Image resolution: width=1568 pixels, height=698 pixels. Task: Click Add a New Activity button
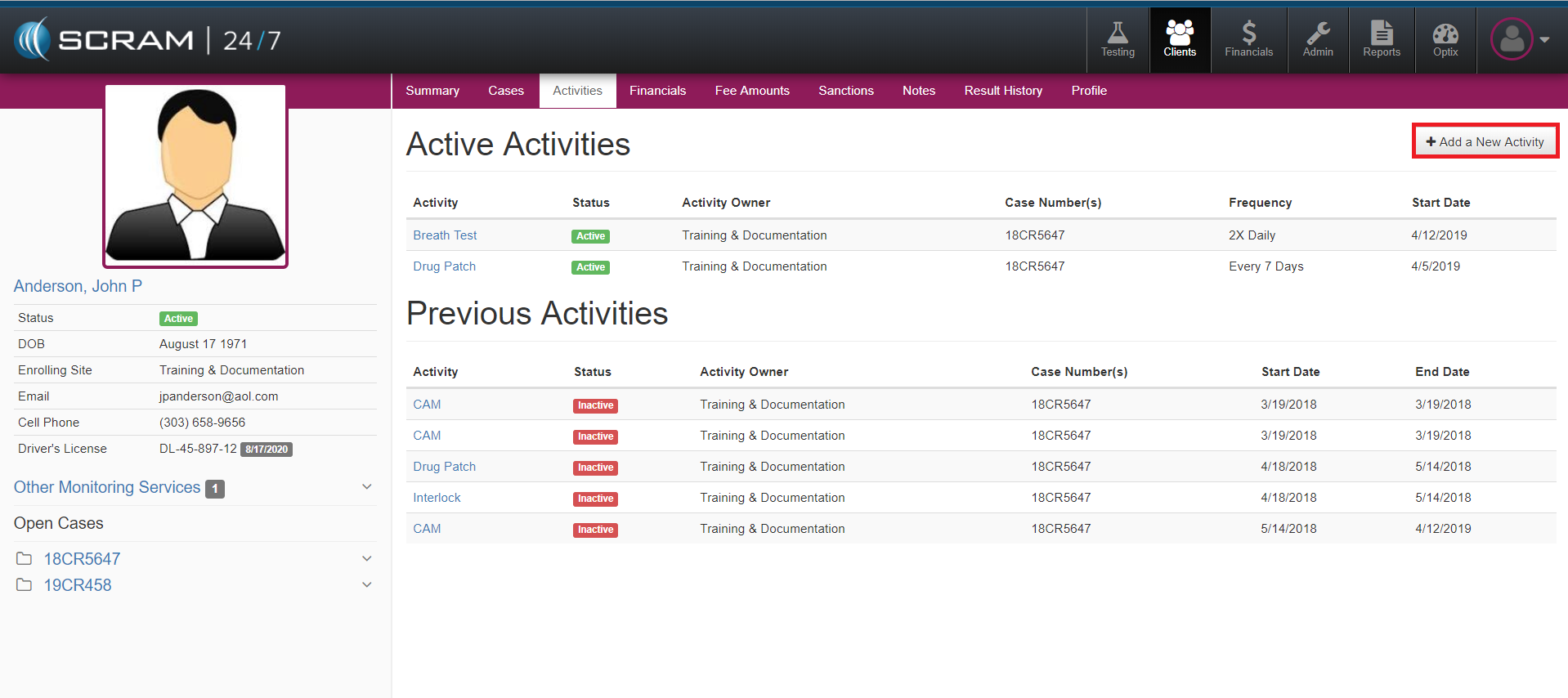[1485, 141]
